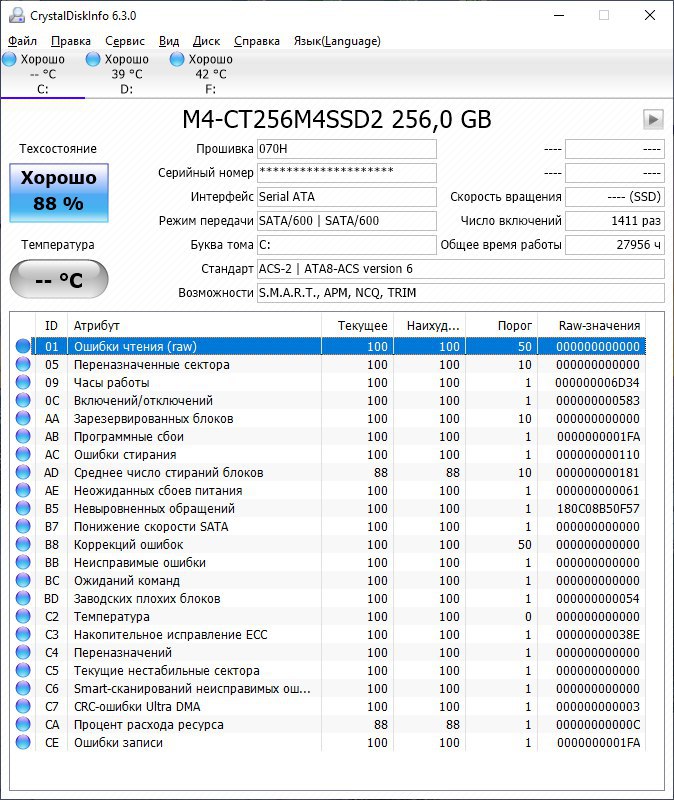Click status orb of Неожиданных сбоев питания row
Image resolution: width=674 pixels, height=800 pixels.
(x=23, y=490)
